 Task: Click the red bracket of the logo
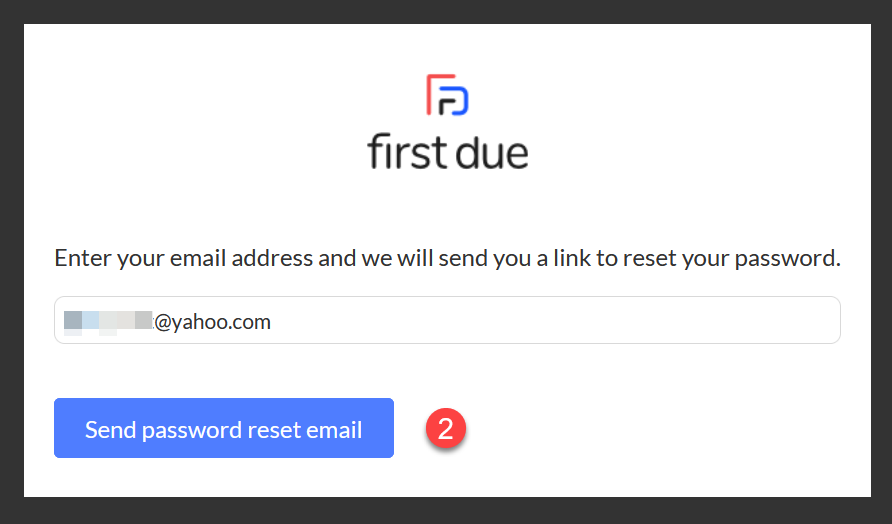pos(429,94)
